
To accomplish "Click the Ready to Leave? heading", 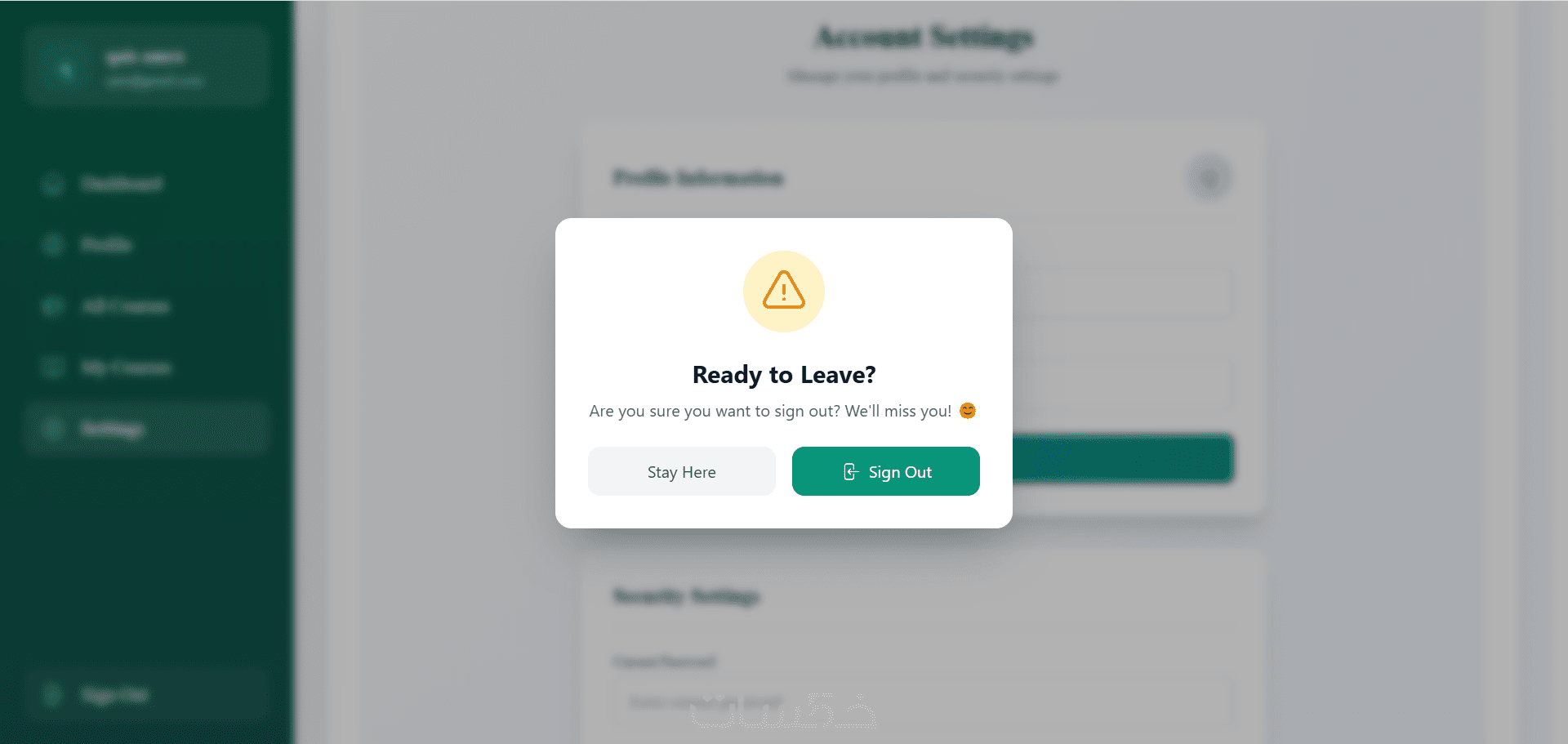I will point(784,375).
